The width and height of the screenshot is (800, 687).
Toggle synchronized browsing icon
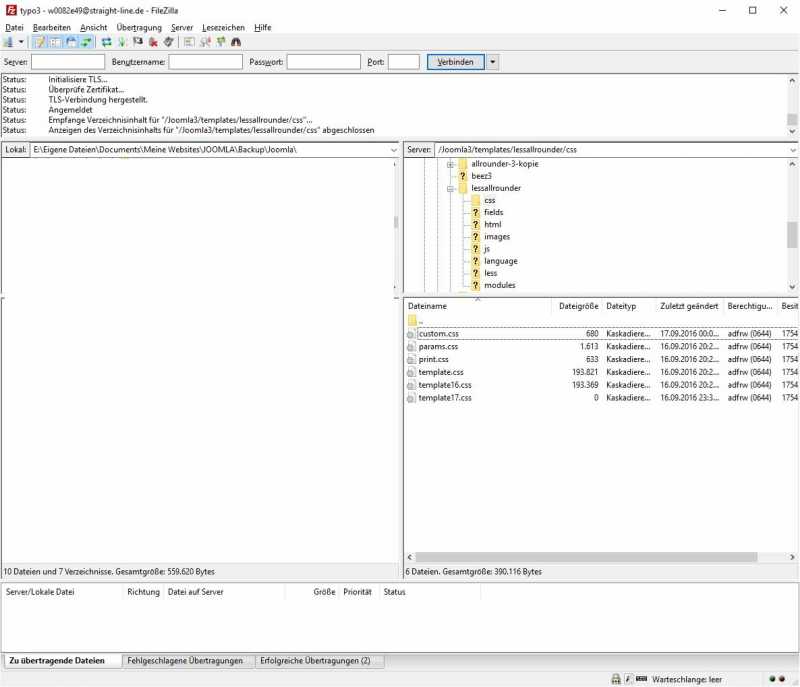coord(220,42)
